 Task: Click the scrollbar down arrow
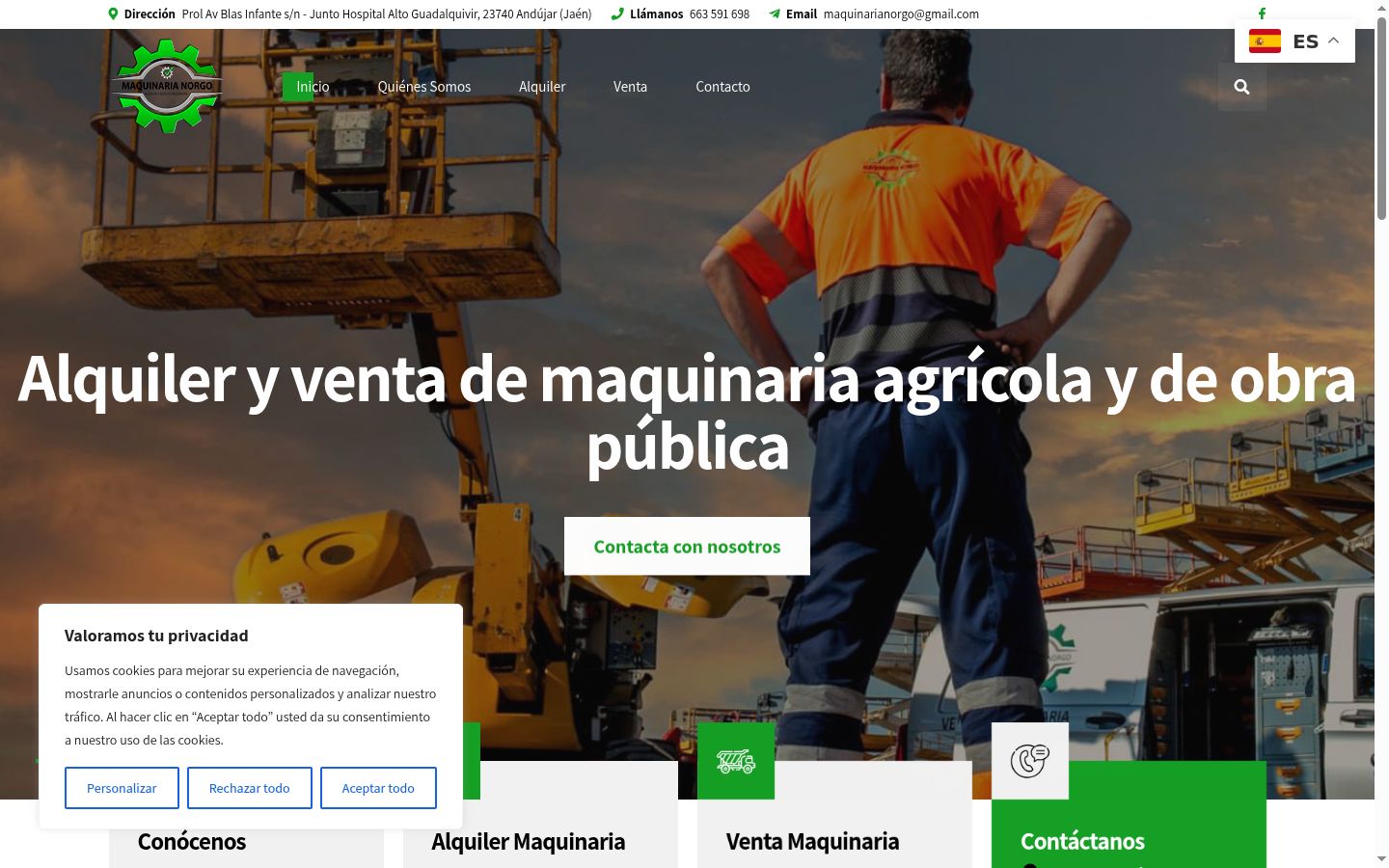1381,858
